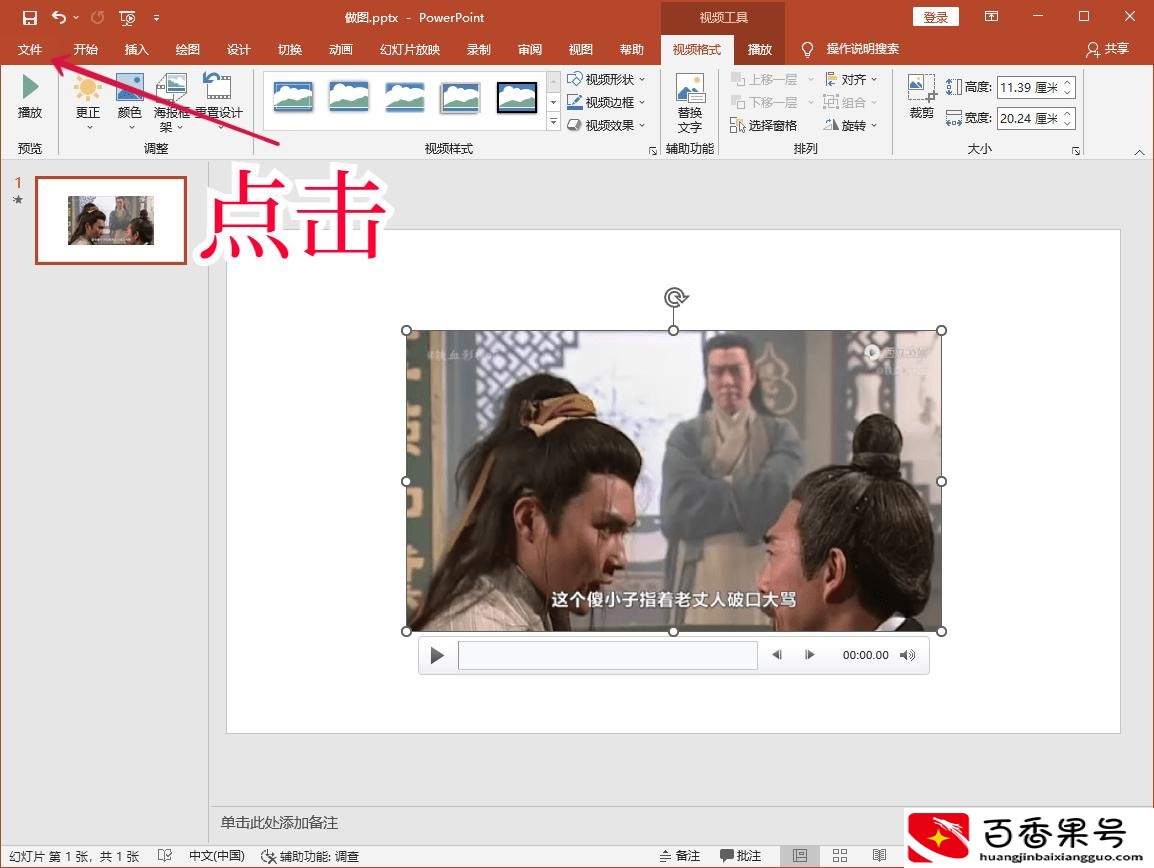The height and width of the screenshot is (868, 1154).
Task: Select the 视频格式 tab
Action: [697, 49]
